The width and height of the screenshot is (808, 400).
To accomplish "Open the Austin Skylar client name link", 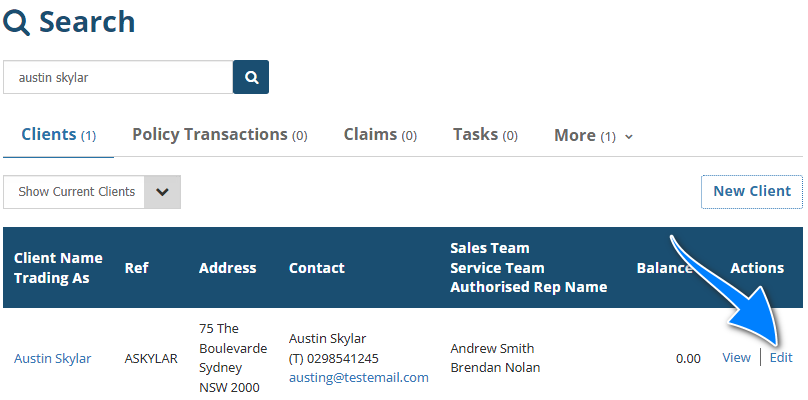I will [x=52, y=358].
